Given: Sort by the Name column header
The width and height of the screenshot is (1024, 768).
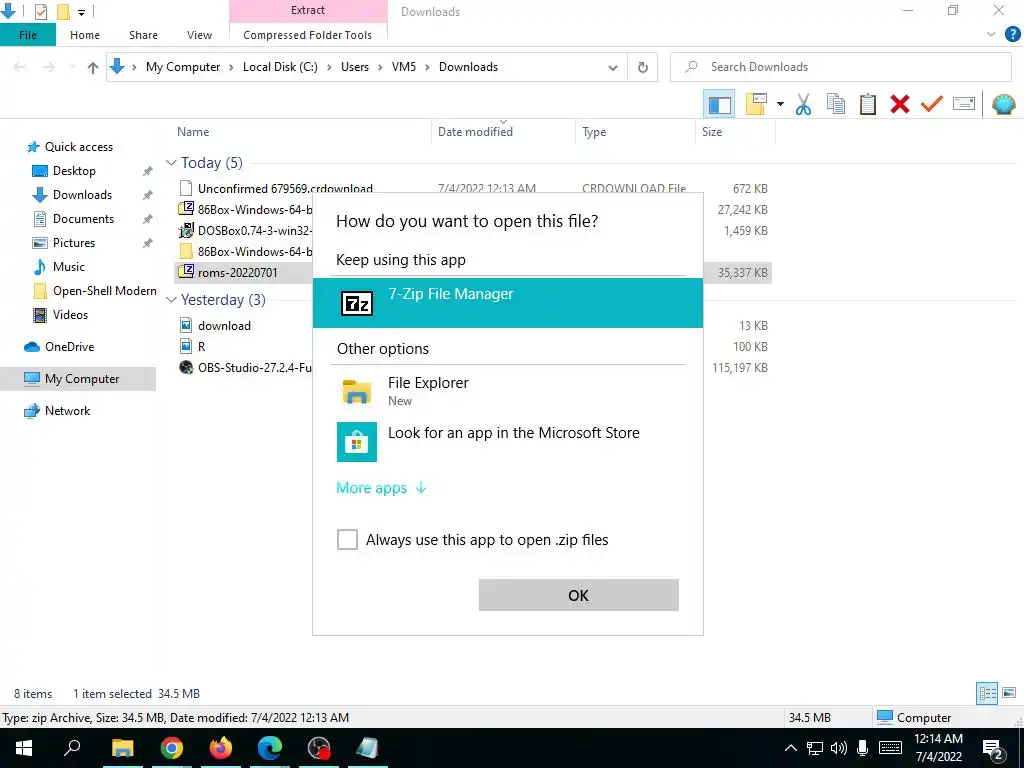Looking at the screenshot, I should click(x=193, y=132).
